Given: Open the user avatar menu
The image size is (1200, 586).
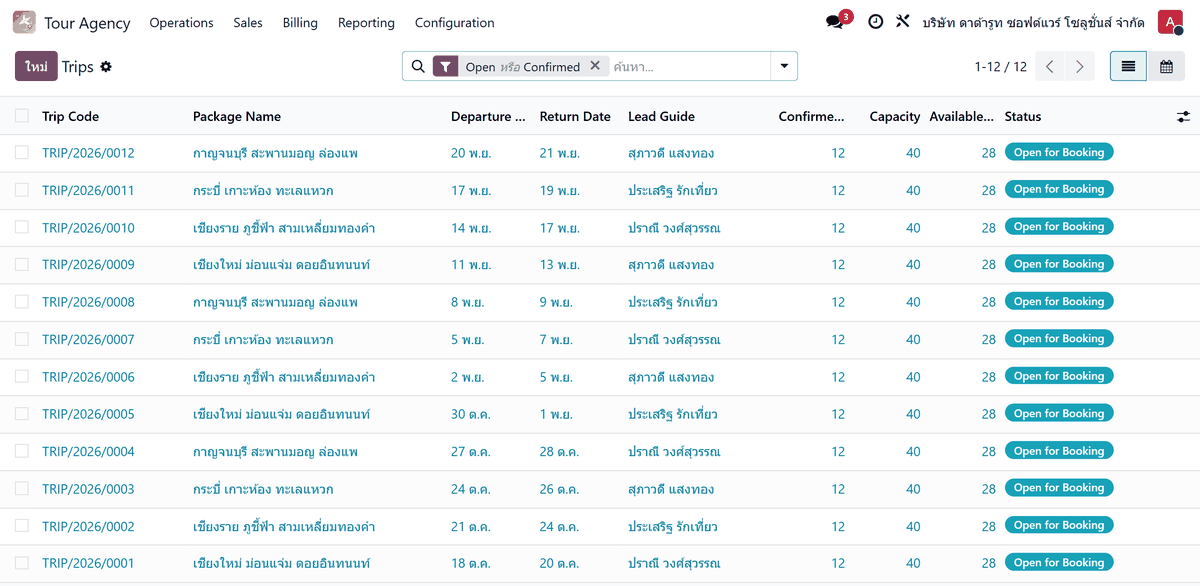Looking at the screenshot, I should tap(1170, 22).
